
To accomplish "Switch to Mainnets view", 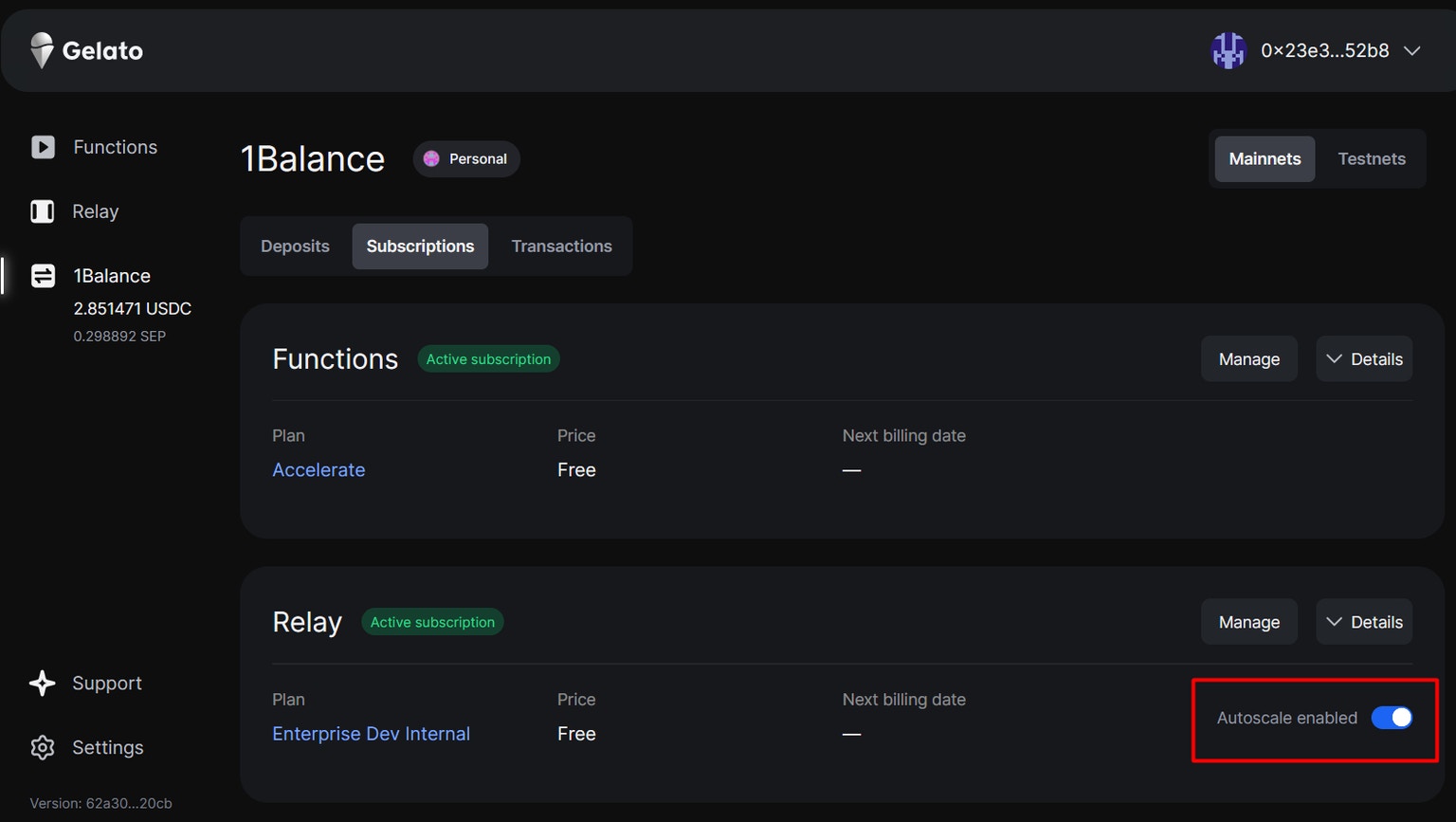I will tap(1265, 158).
